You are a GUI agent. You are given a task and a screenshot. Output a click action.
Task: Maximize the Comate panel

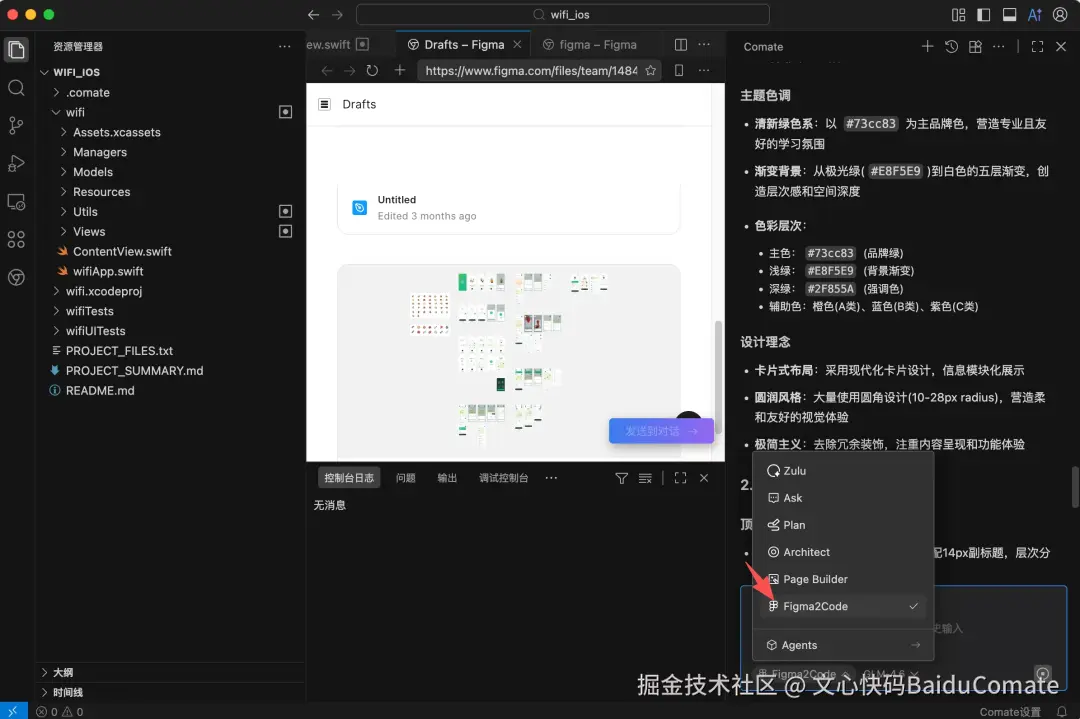click(1037, 46)
